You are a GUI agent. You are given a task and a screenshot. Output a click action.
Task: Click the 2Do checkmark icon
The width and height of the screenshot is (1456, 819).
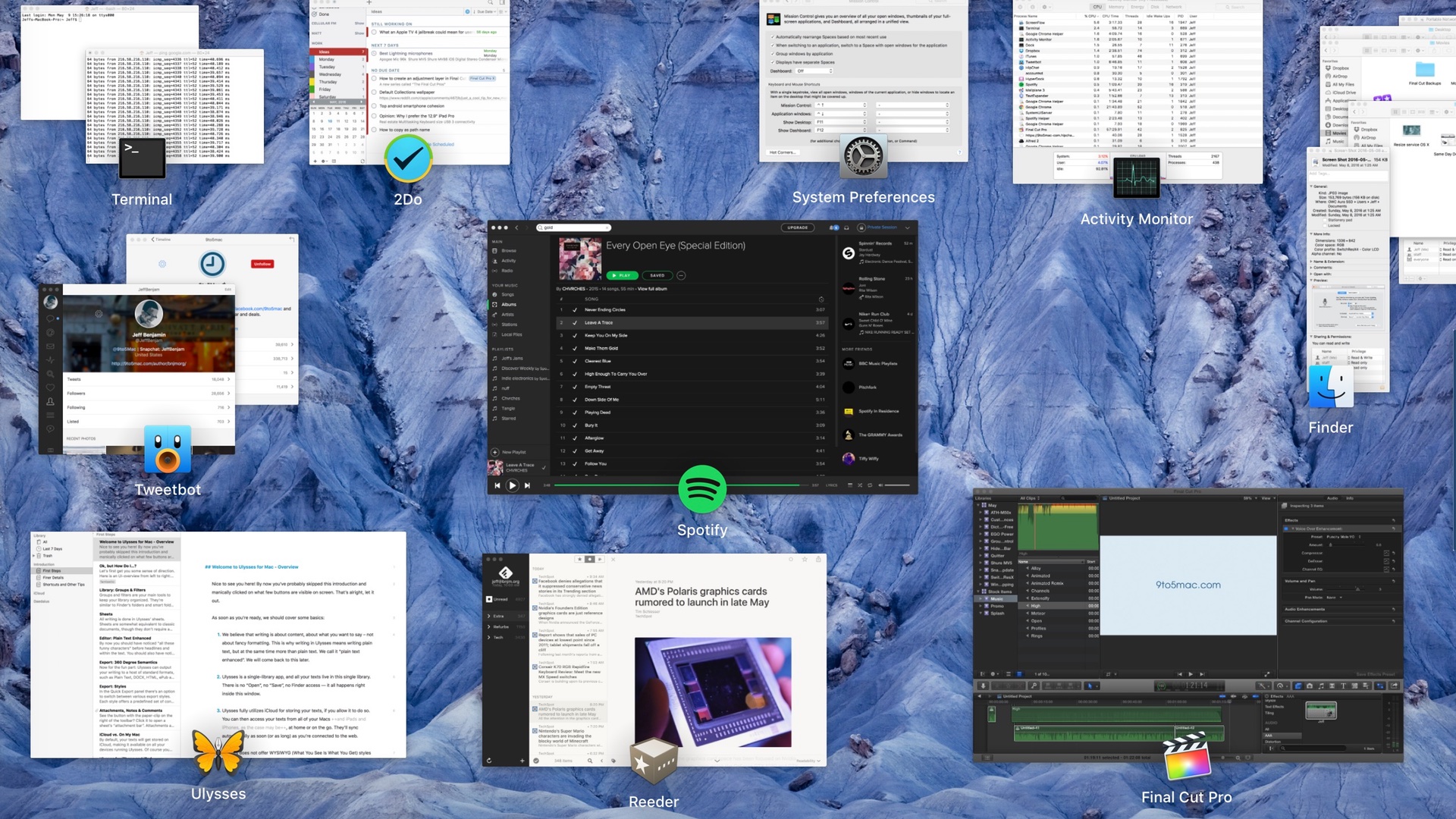tap(408, 158)
